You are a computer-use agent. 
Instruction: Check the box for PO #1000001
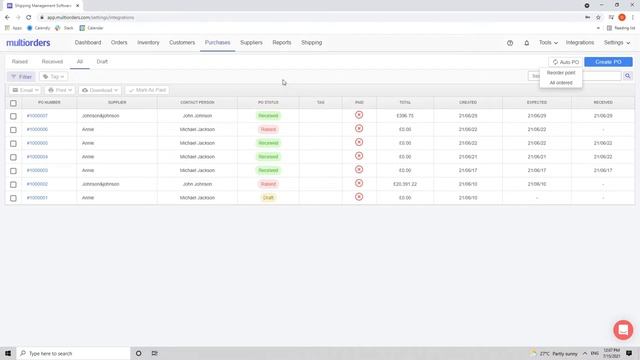click(x=13, y=198)
